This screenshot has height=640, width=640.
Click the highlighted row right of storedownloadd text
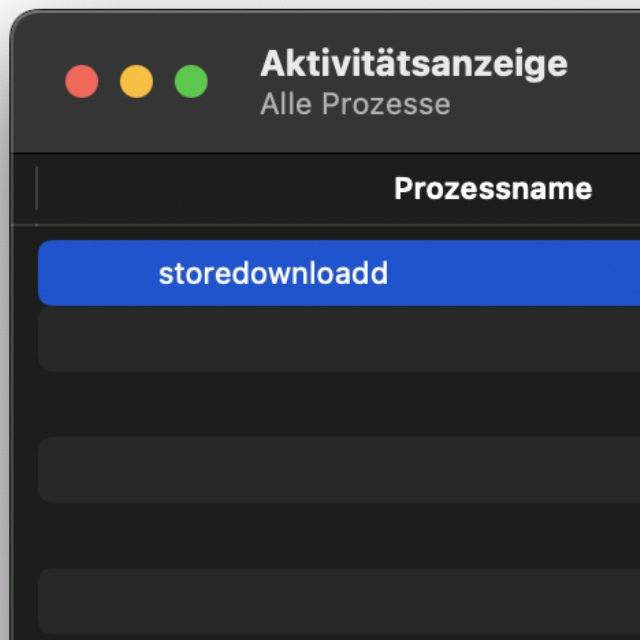(510, 273)
